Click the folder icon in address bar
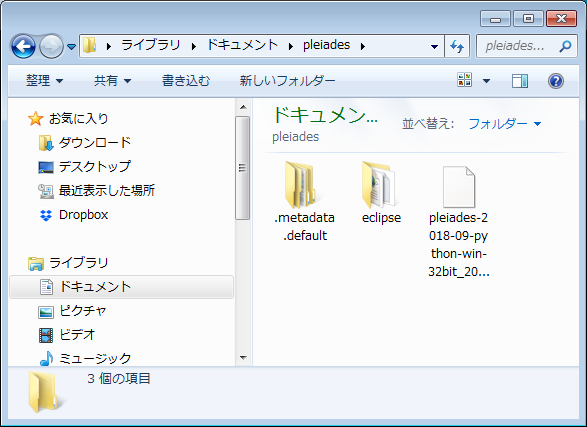587x427 pixels. [89, 45]
